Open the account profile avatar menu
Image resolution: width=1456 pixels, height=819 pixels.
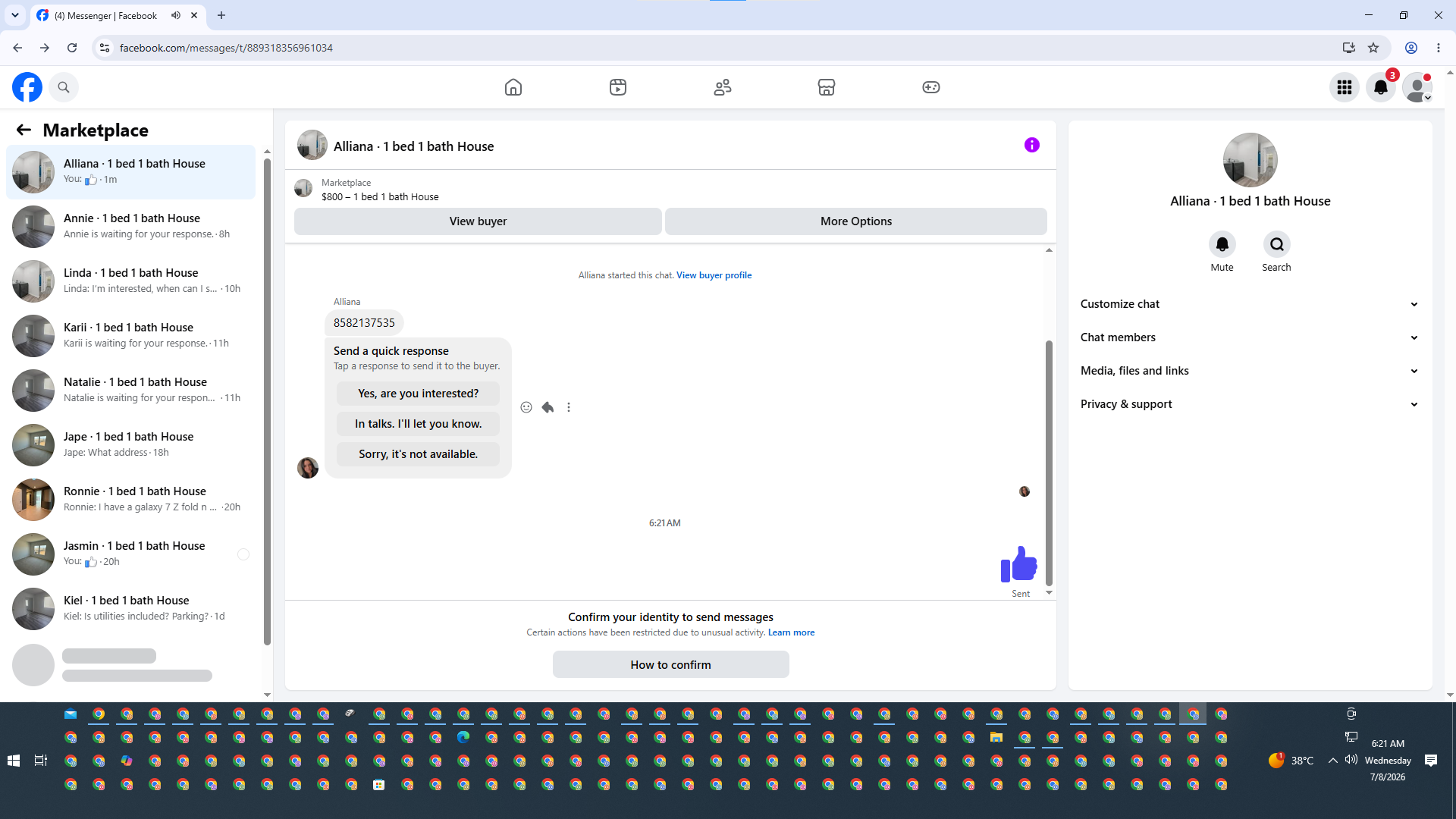click(x=1417, y=87)
